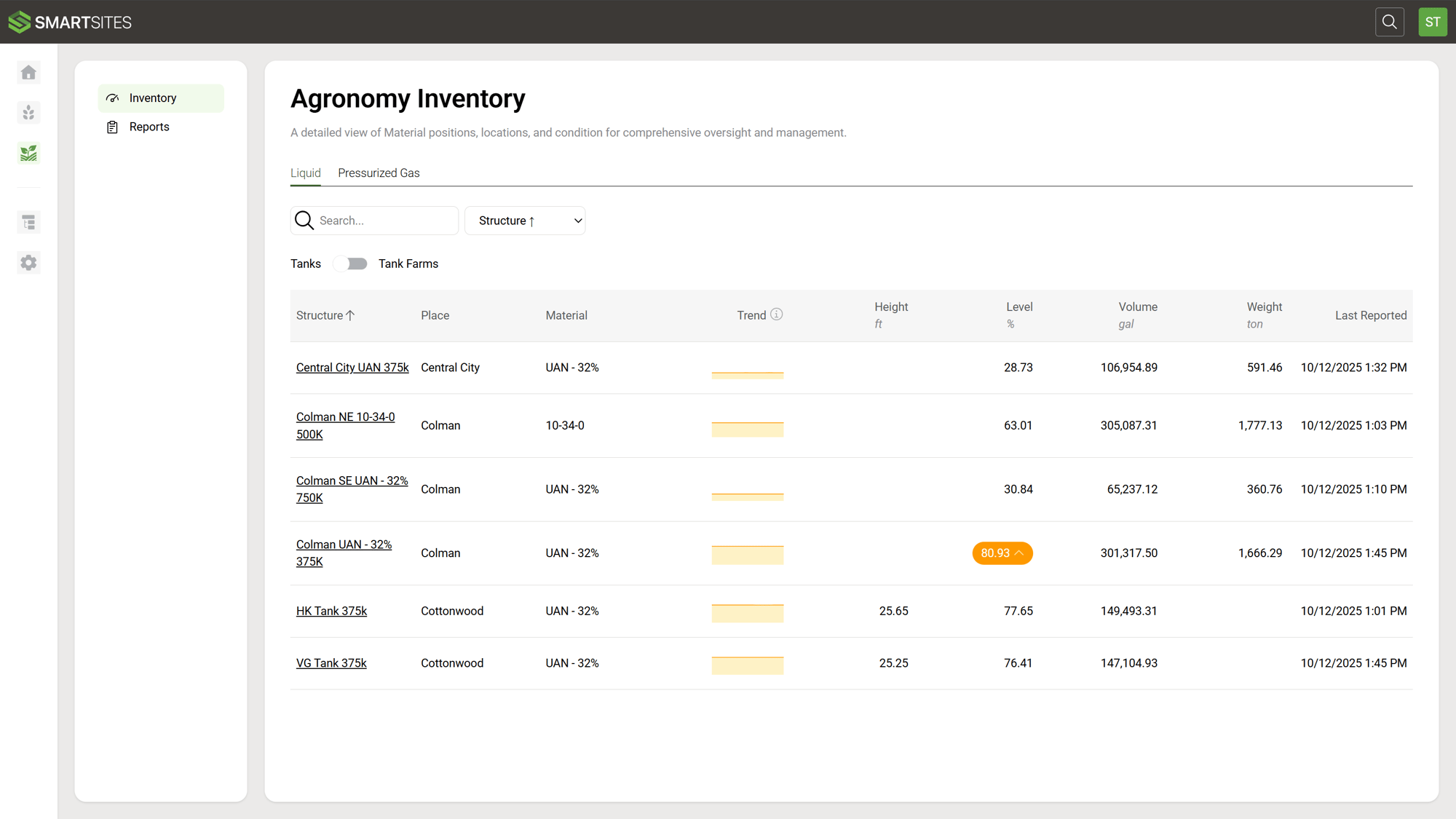Open HK Tank 375k link
This screenshot has height=819, width=1456.
331,612
